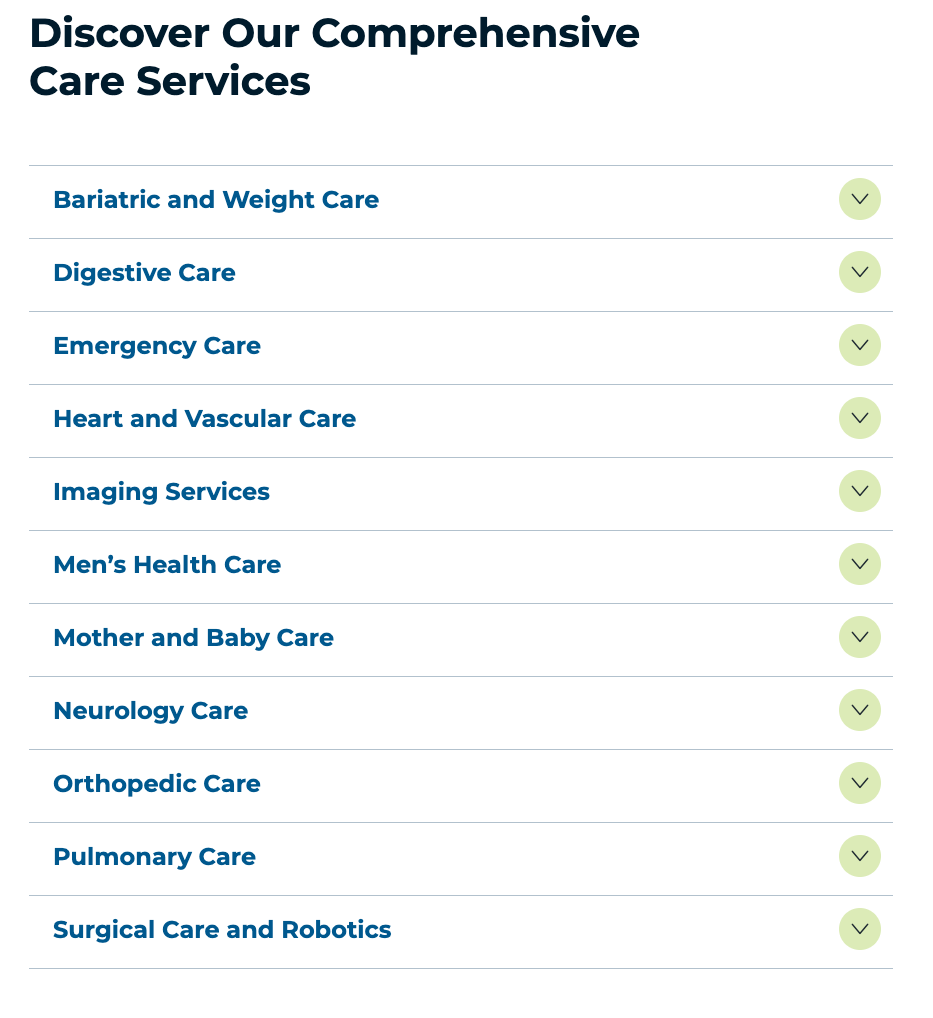Expand Surgical Care and Robotics chevron
933x1018 pixels.
coord(859,929)
